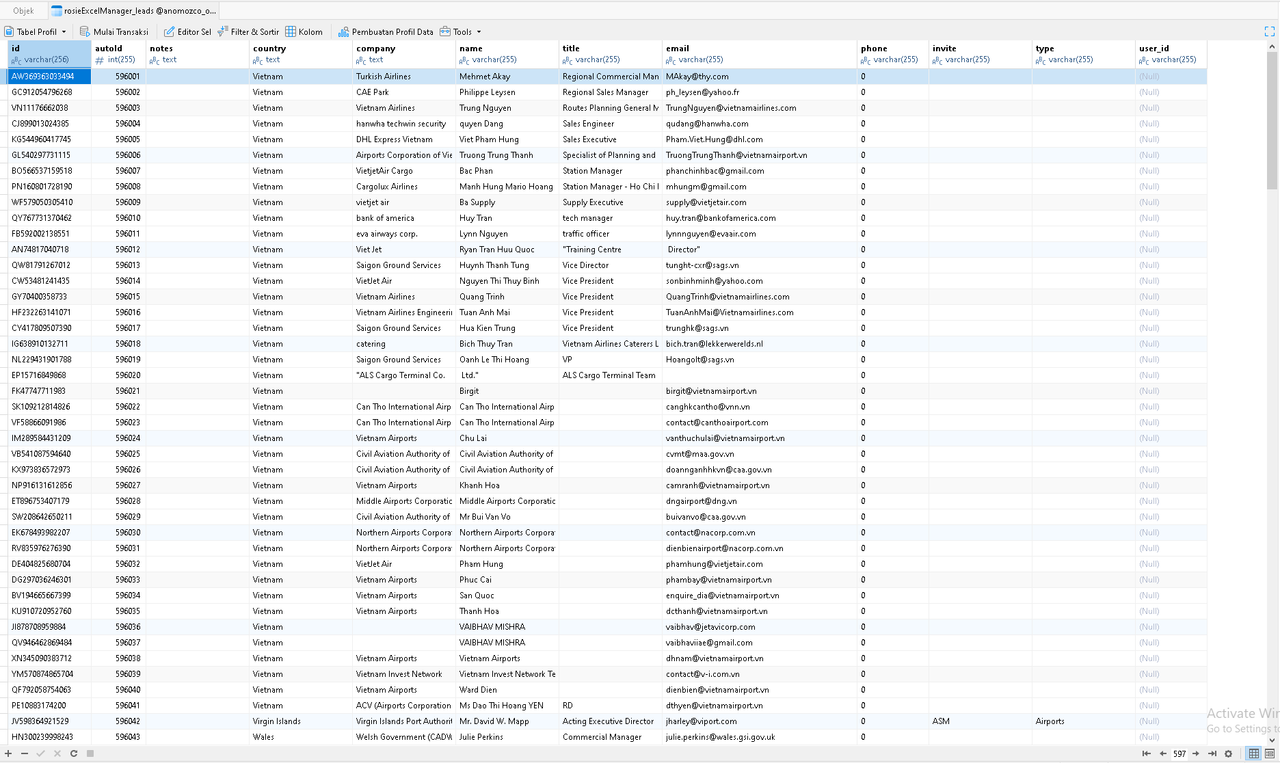The height and width of the screenshot is (763, 1280).
Task: Switch to the Objek tab
Action: click(x=23, y=10)
